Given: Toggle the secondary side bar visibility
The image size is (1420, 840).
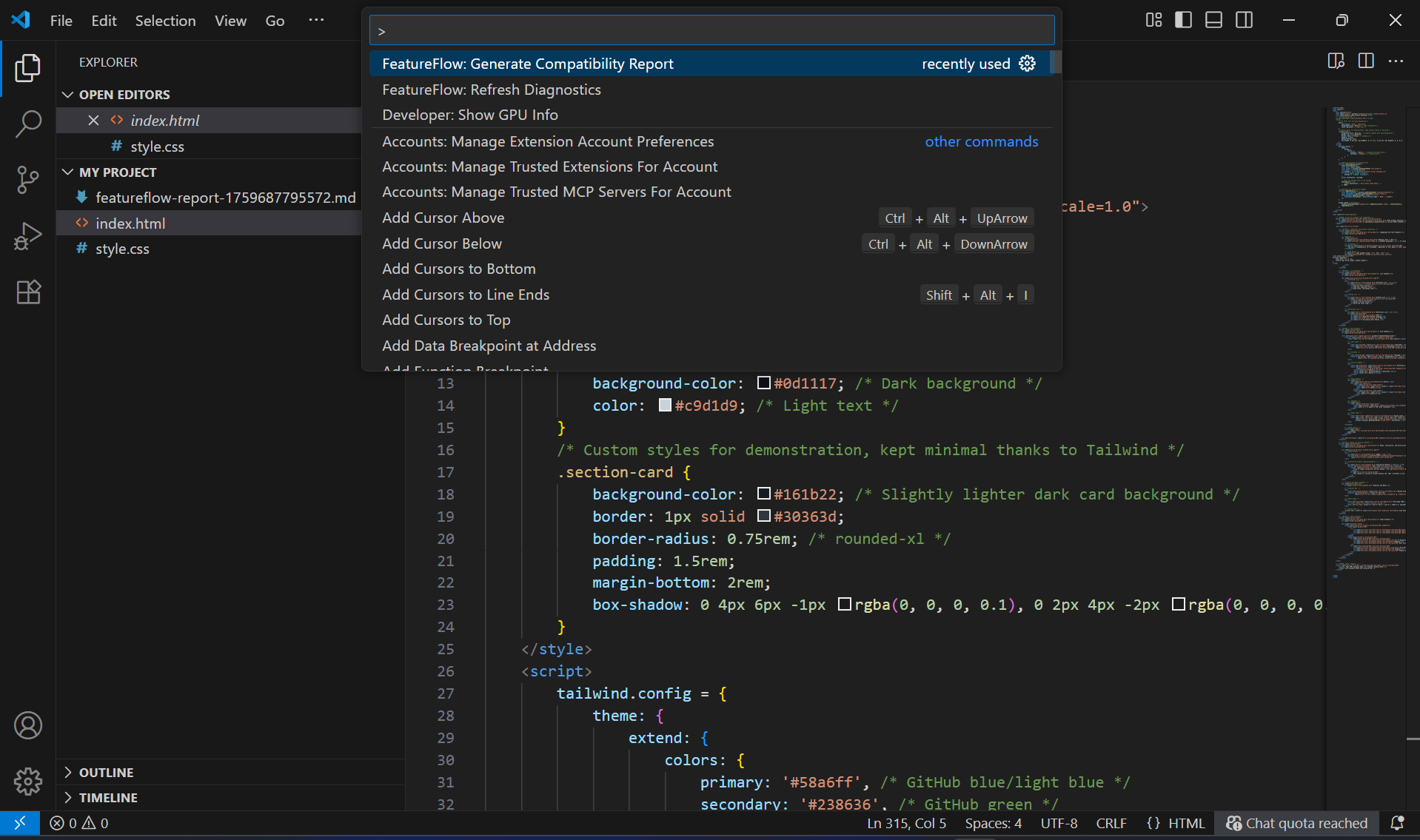Looking at the screenshot, I should click(x=1244, y=20).
